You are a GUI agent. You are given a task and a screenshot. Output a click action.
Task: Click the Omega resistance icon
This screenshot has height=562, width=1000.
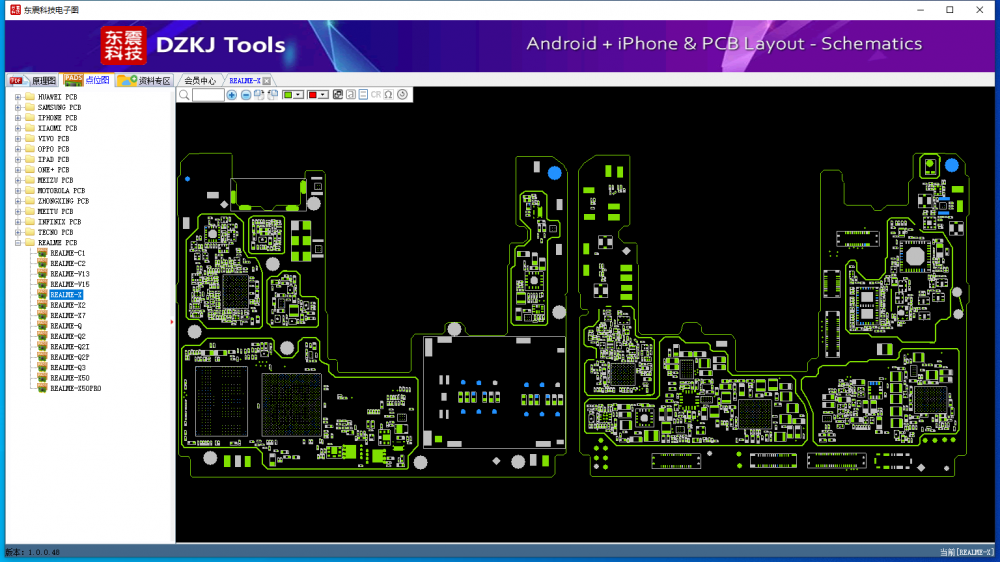(388, 95)
